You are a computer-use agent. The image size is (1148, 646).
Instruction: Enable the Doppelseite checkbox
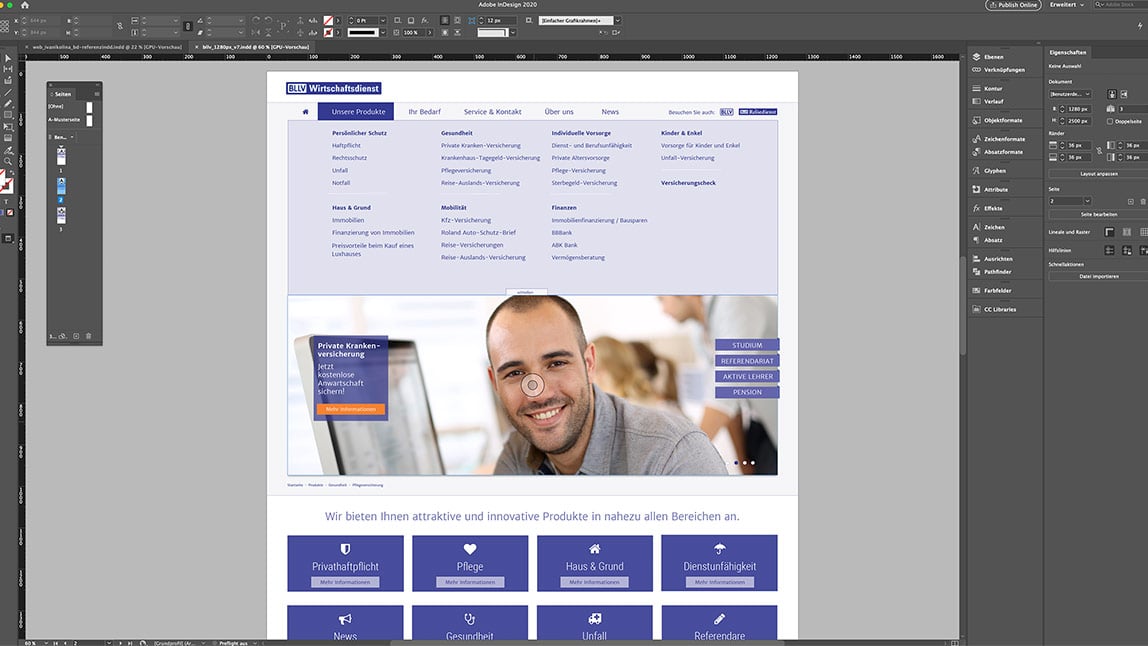(1109, 121)
